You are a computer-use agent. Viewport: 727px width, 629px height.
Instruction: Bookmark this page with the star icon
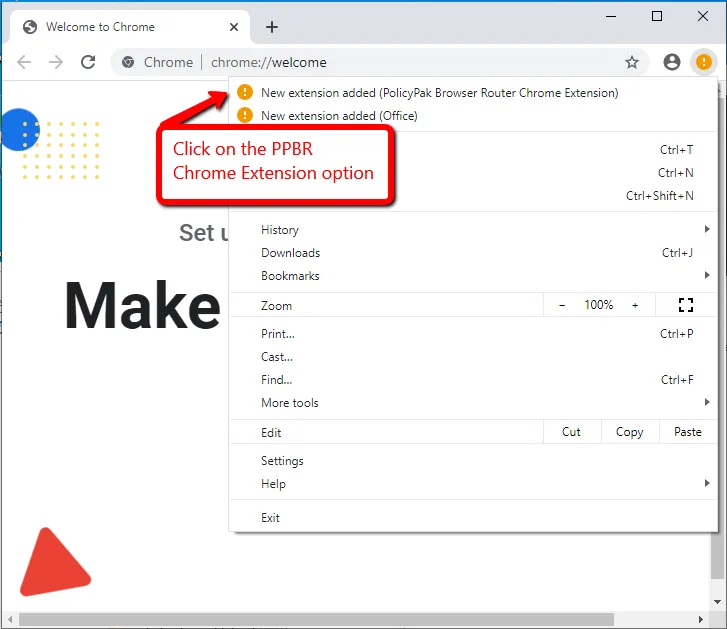pos(632,62)
